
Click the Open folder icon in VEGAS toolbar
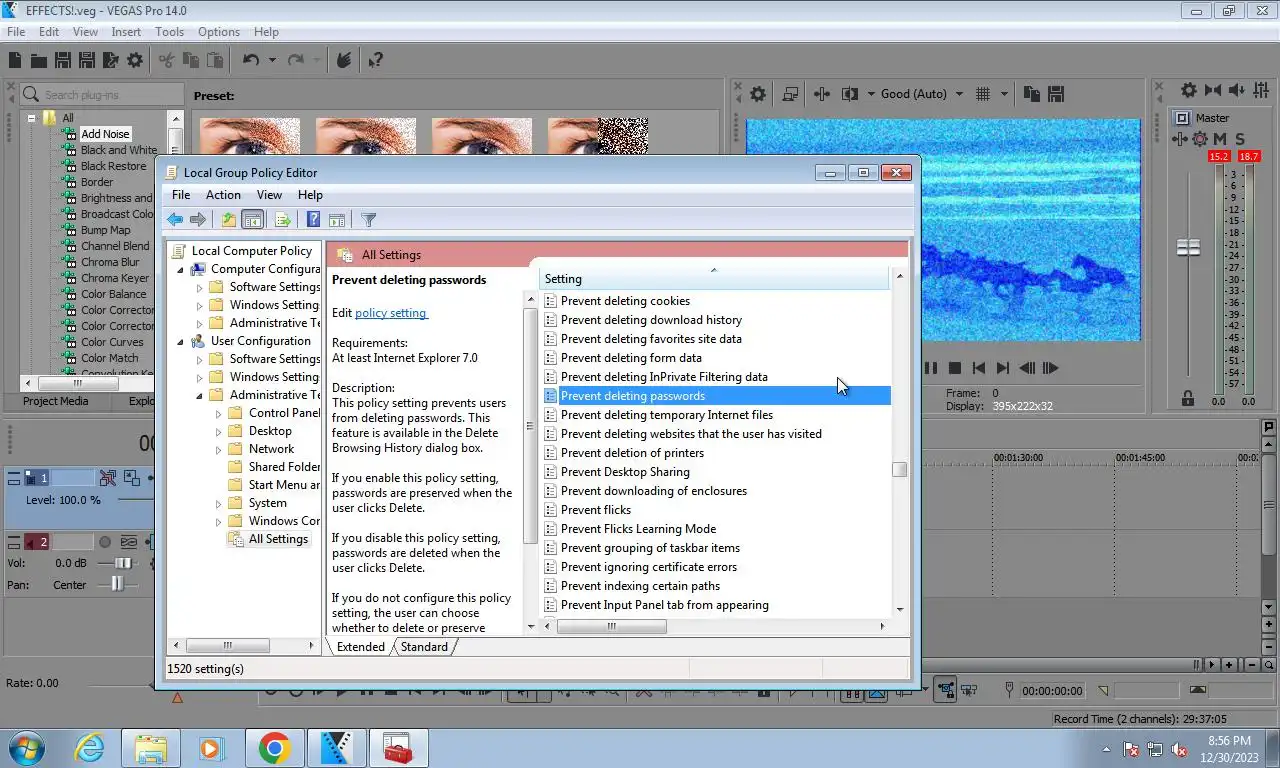tap(38, 60)
